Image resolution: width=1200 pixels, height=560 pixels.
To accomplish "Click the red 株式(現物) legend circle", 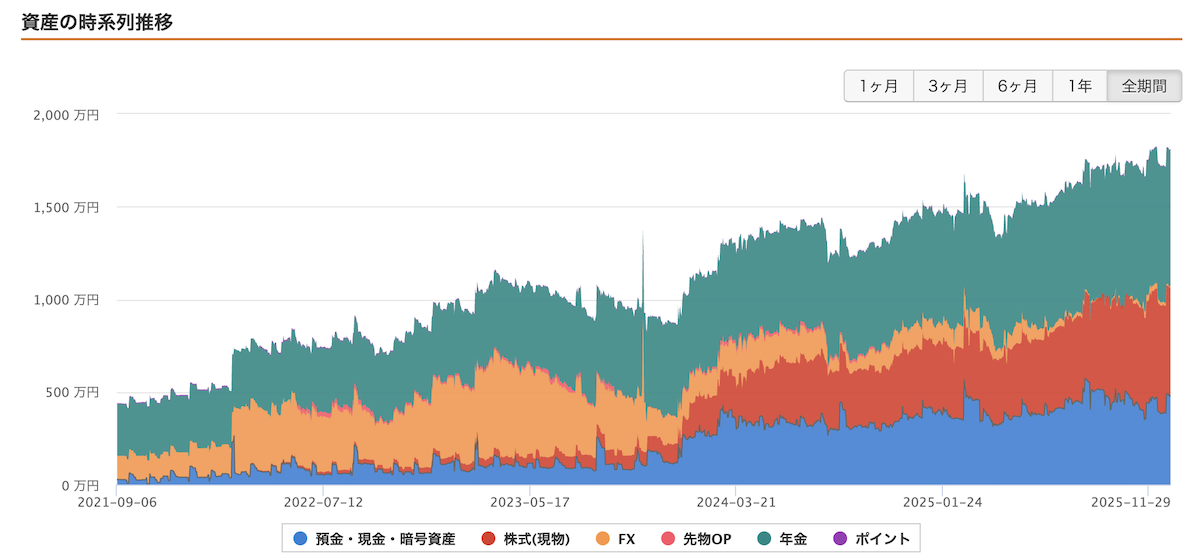I will [x=489, y=539].
